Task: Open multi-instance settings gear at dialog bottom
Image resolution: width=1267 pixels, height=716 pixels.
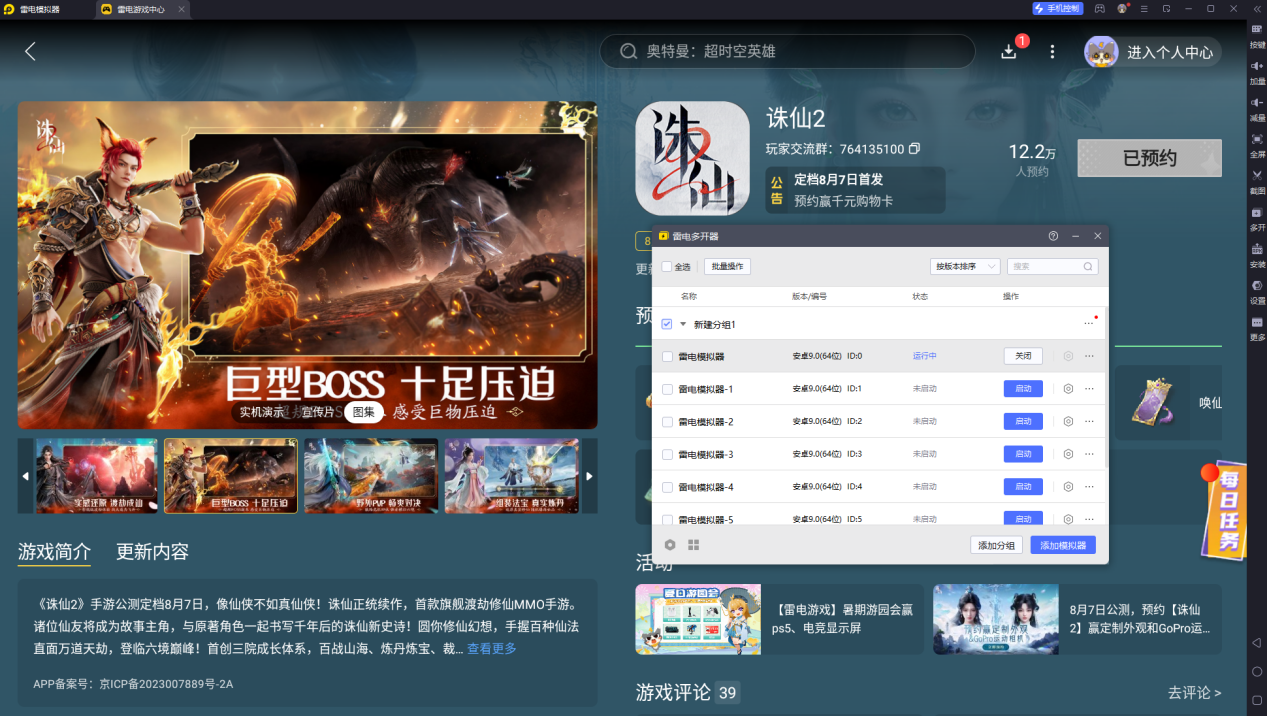Action: [x=670, y=545]
